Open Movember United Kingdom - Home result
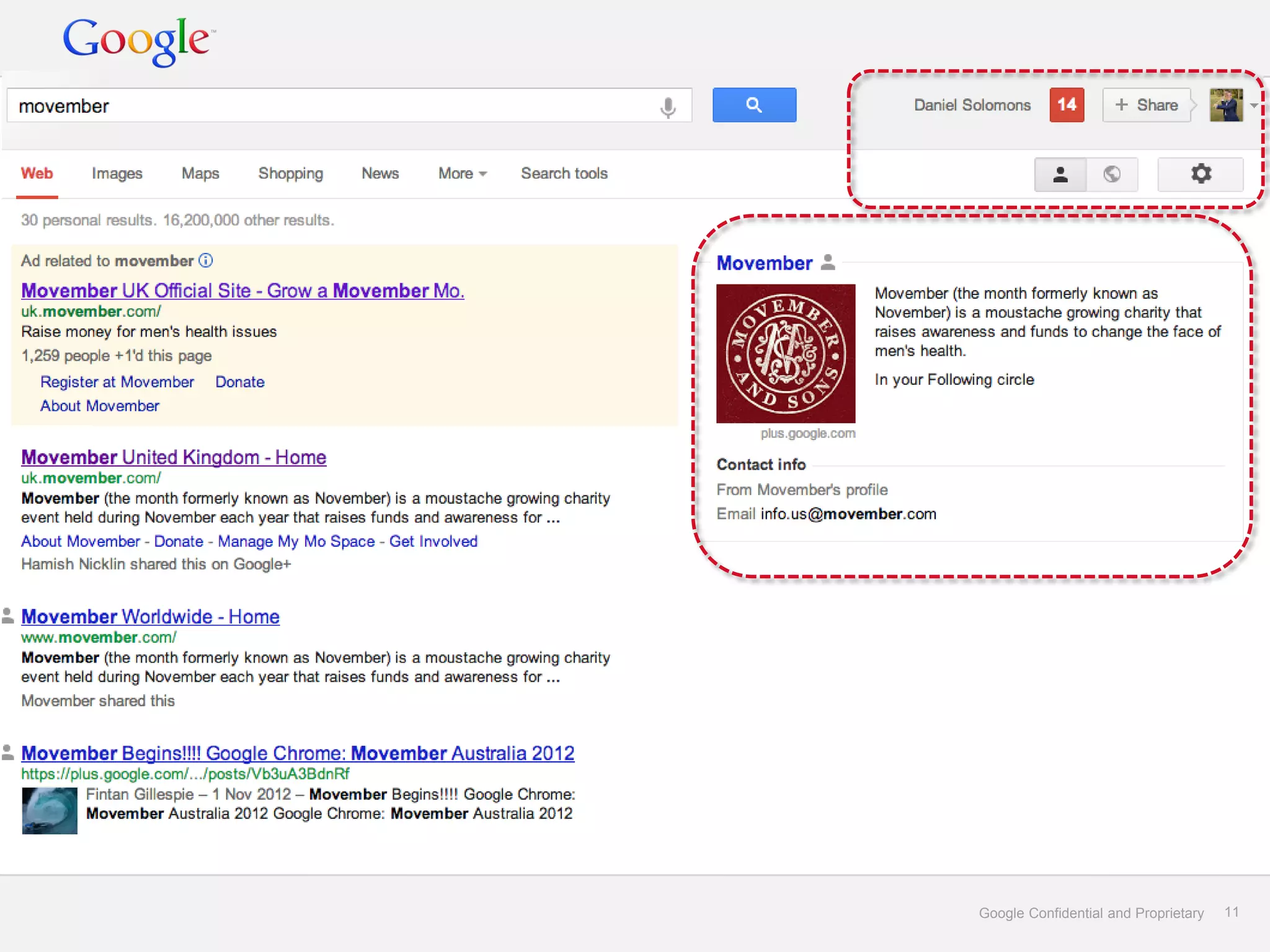This screenshot has height=952, width=1270. (x=174, y=457)
